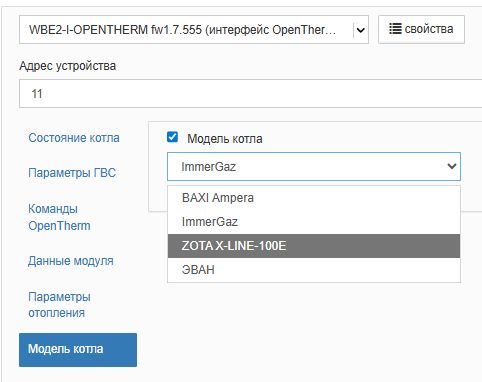
Task: Choose ZOTA X-LINE-100E boiler model
Action: tap(314, 246)
